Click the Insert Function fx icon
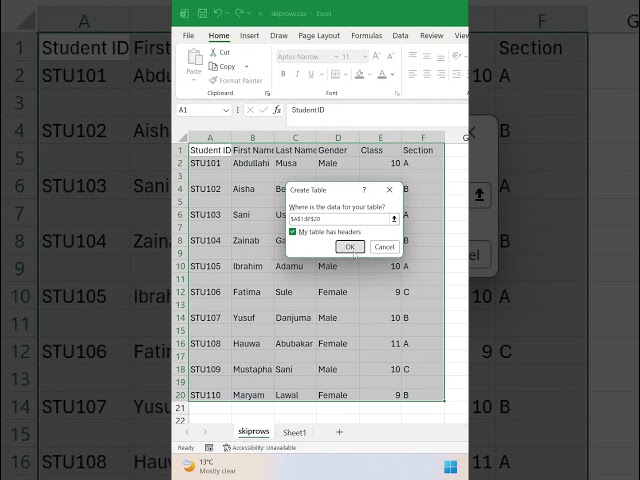The height and width of the screenshot is (480, 640). pos(277,110)
